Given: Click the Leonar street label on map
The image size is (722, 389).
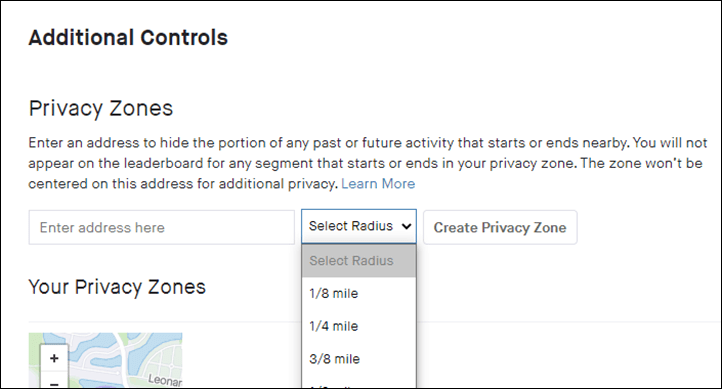Looking at the screenshot, I should click(165, 380).
